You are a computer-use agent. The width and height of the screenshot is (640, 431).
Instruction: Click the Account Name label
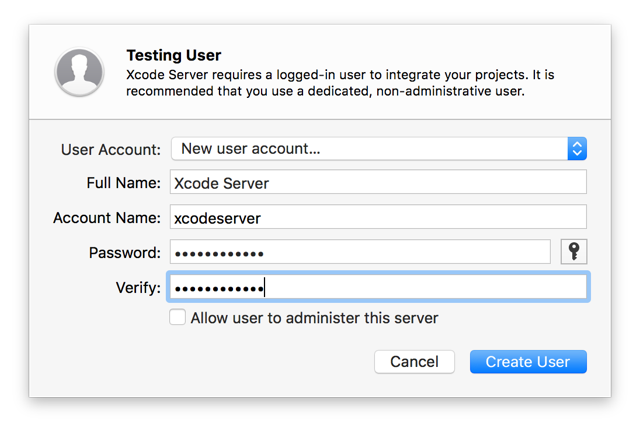(106, 218)
